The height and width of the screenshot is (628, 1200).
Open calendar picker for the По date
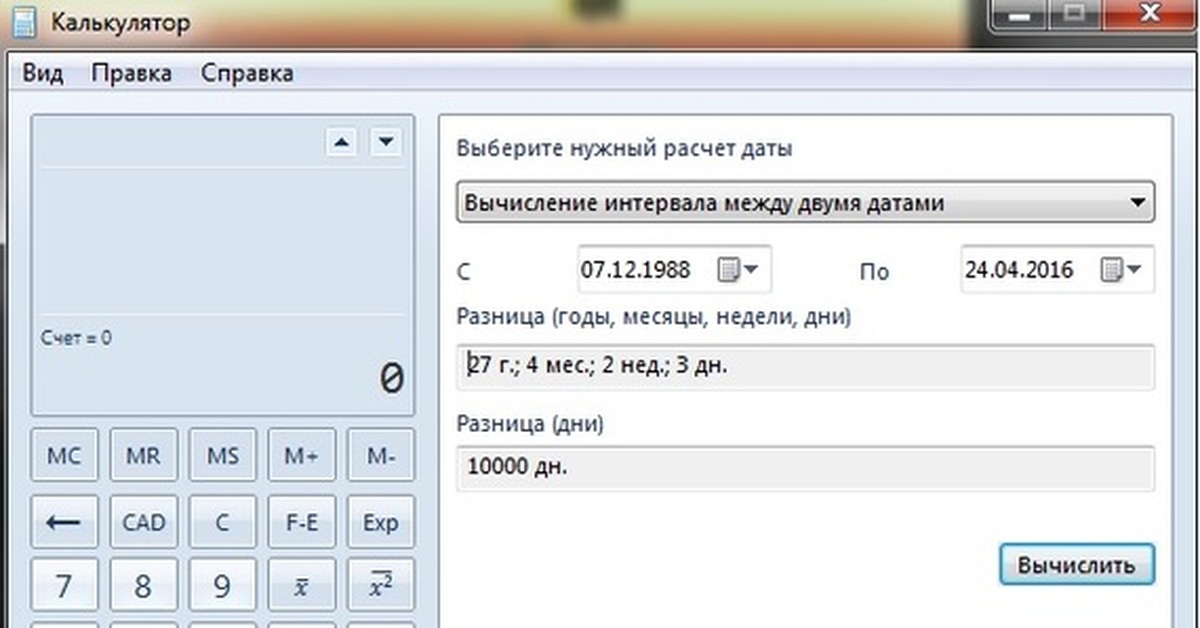click(x=1122, y=269)
